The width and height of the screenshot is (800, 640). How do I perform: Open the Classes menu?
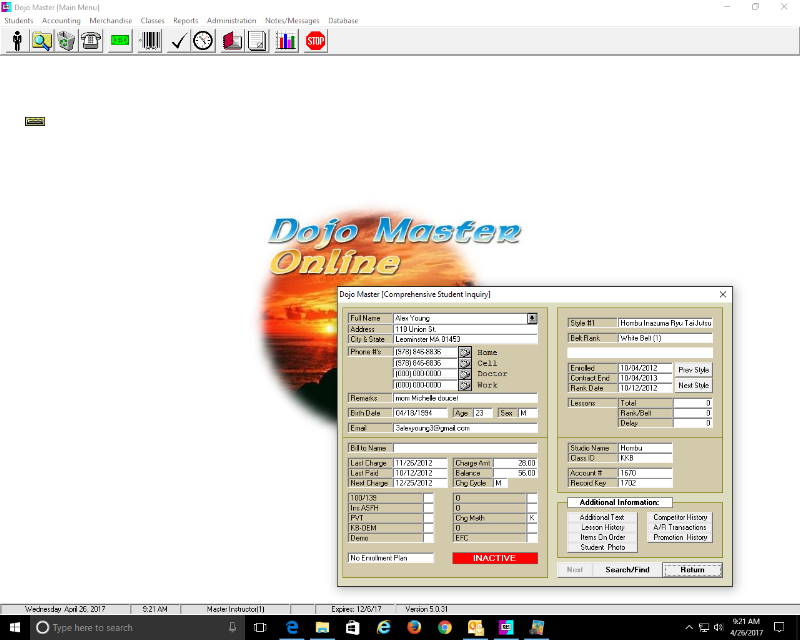coord(153,20)
